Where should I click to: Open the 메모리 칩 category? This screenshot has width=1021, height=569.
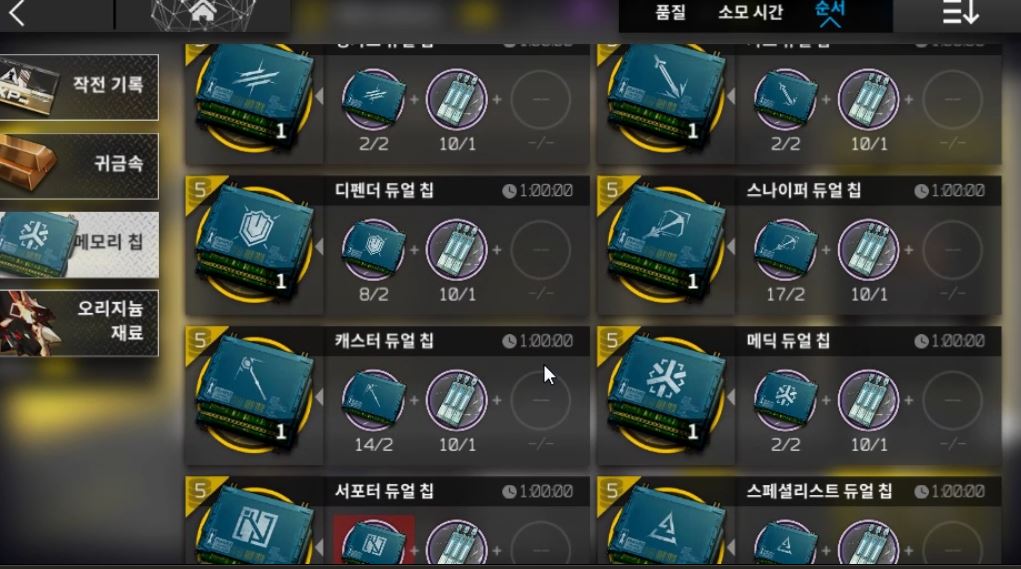[79, 244]
